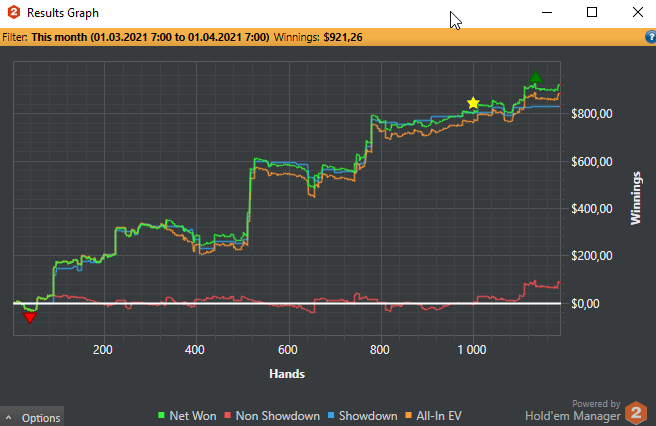The image size is (656, 426).
Task: Toggle the Non Showdown legend series
Action: 272,416
